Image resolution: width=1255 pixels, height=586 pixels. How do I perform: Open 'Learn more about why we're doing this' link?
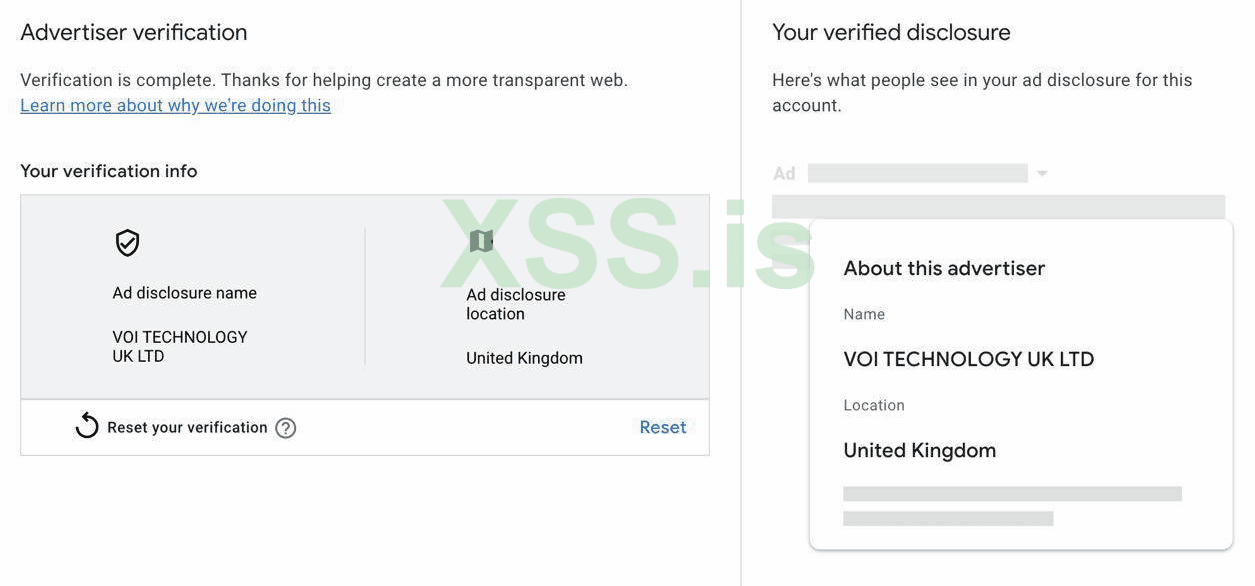click(175, 105)
